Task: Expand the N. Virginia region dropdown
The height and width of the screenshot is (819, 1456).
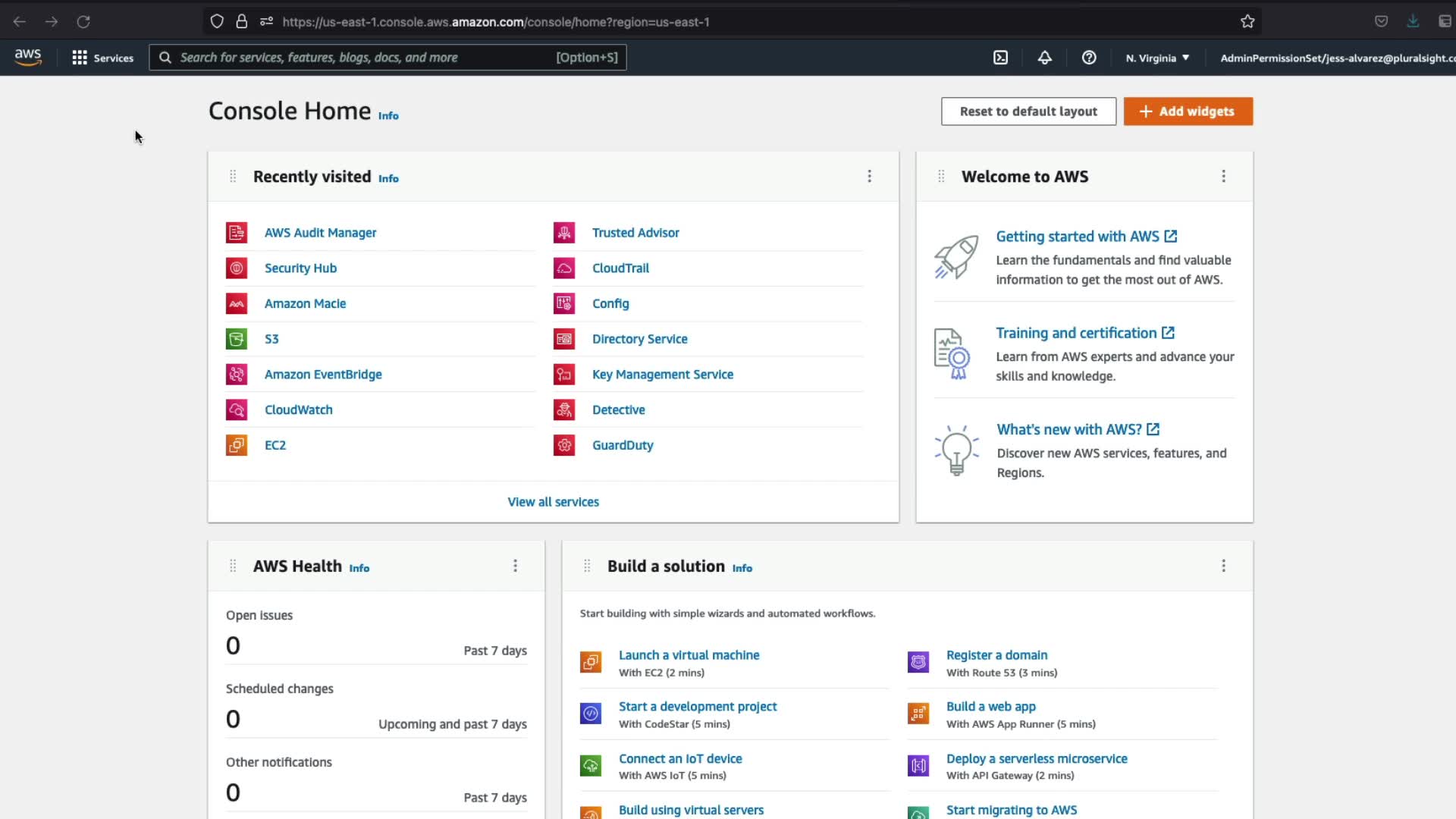Action: (1157, 58)
